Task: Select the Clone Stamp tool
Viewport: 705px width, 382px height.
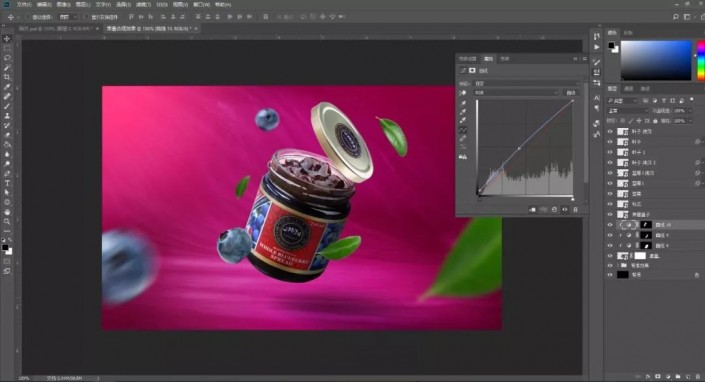Action: pos(7,115)
